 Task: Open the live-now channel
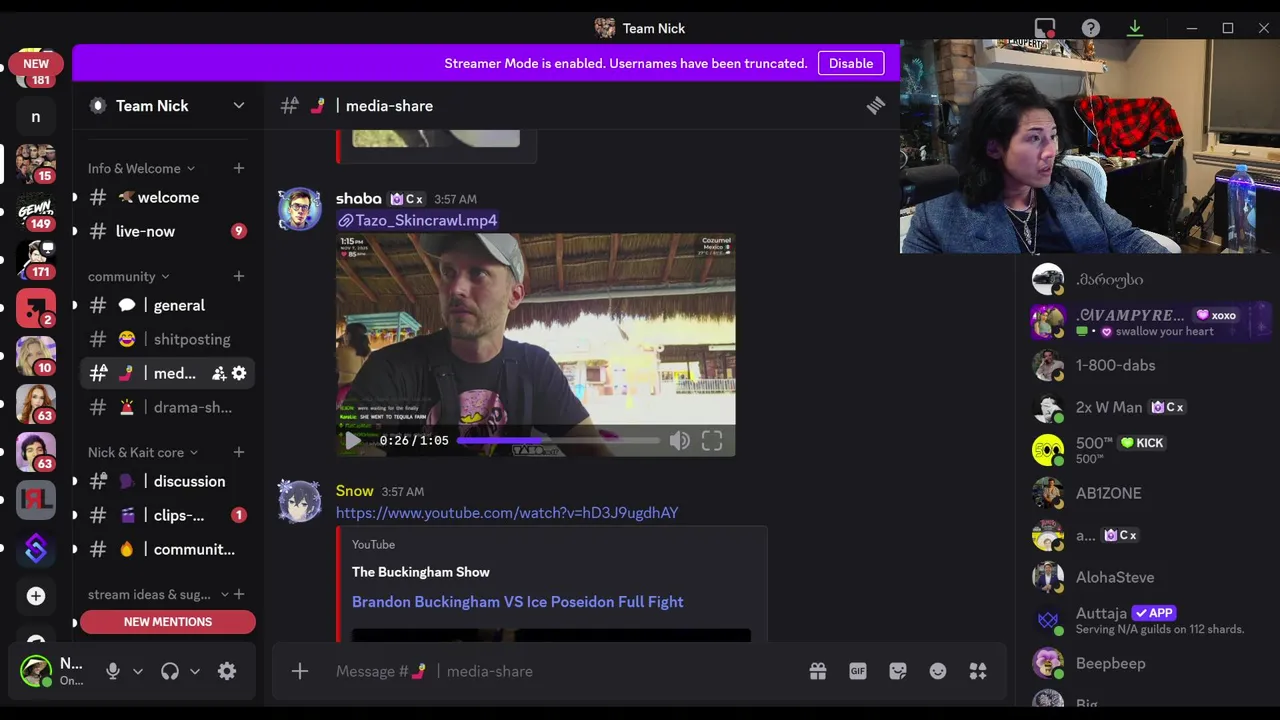pyautogui.click(x=168, y=231)
